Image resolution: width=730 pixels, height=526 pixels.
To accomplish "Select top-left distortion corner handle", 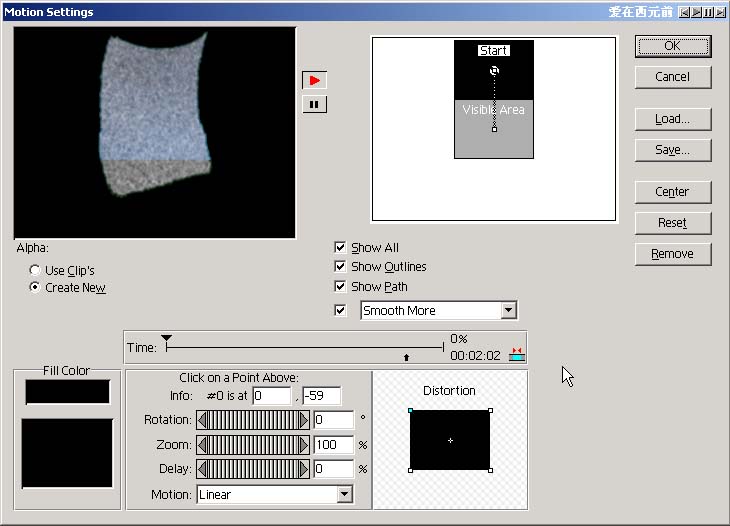I will coord(410,411).
